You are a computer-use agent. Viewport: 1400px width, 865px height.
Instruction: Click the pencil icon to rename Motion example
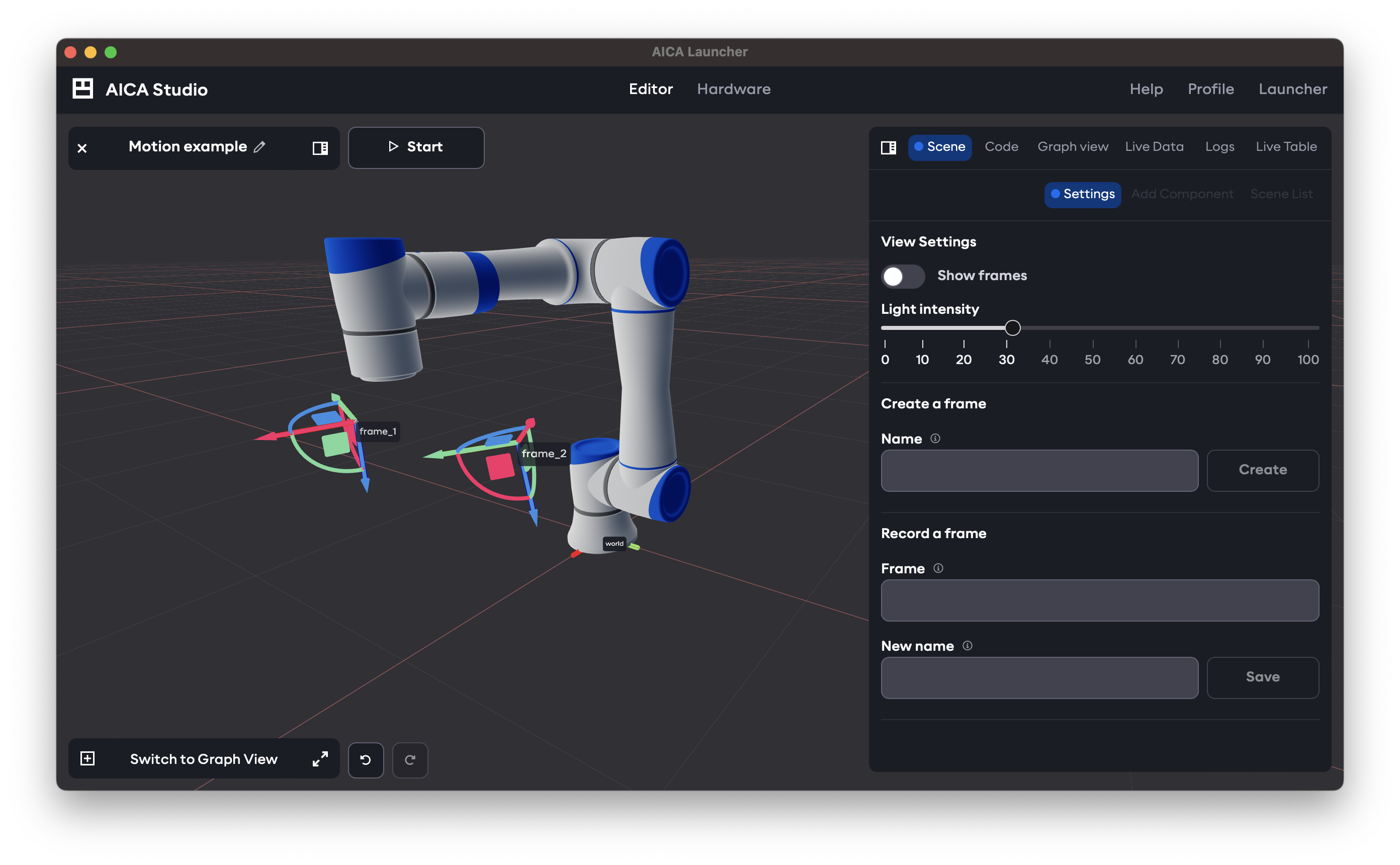click(x=260, y=147)
